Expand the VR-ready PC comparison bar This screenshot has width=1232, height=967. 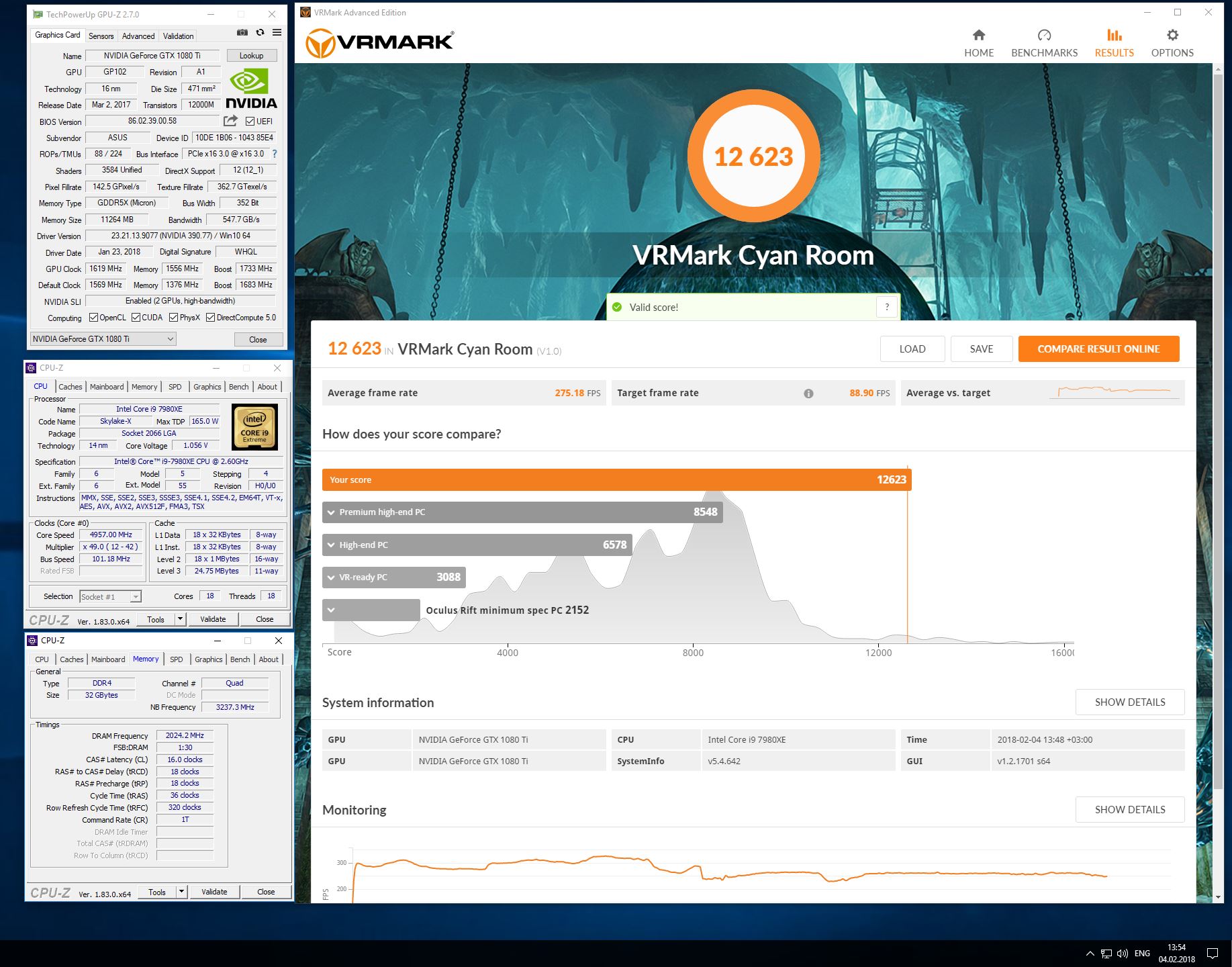coord(394,577)
